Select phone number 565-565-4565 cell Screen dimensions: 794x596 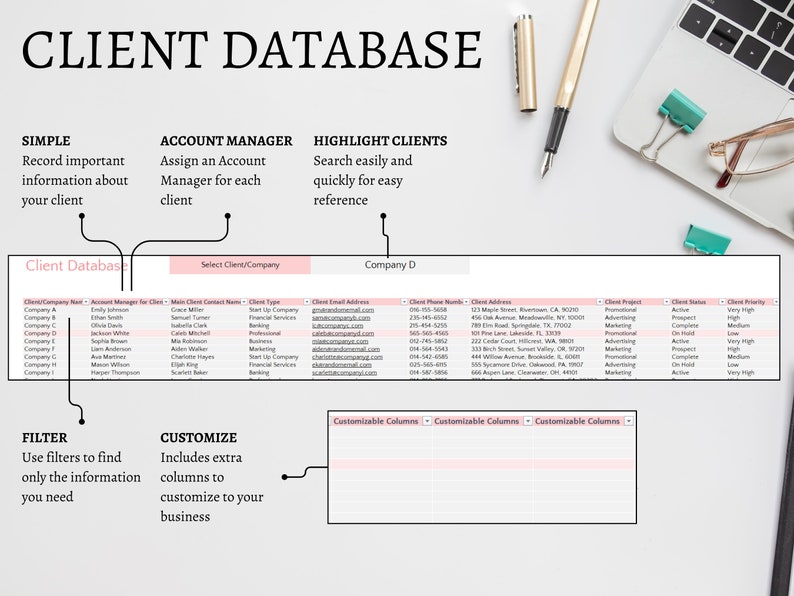(x=429, y=333)
